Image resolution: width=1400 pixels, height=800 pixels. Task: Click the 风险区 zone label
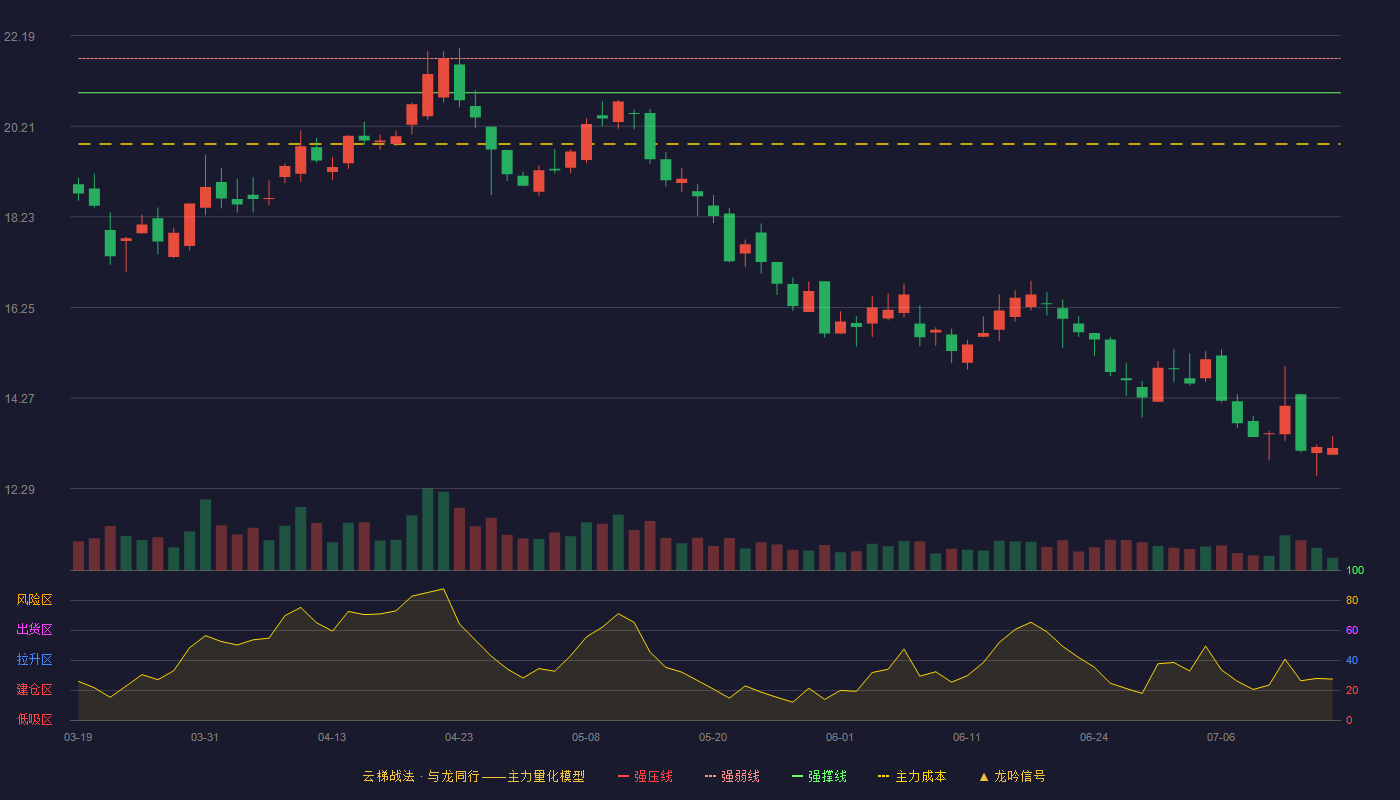point(34,600)
